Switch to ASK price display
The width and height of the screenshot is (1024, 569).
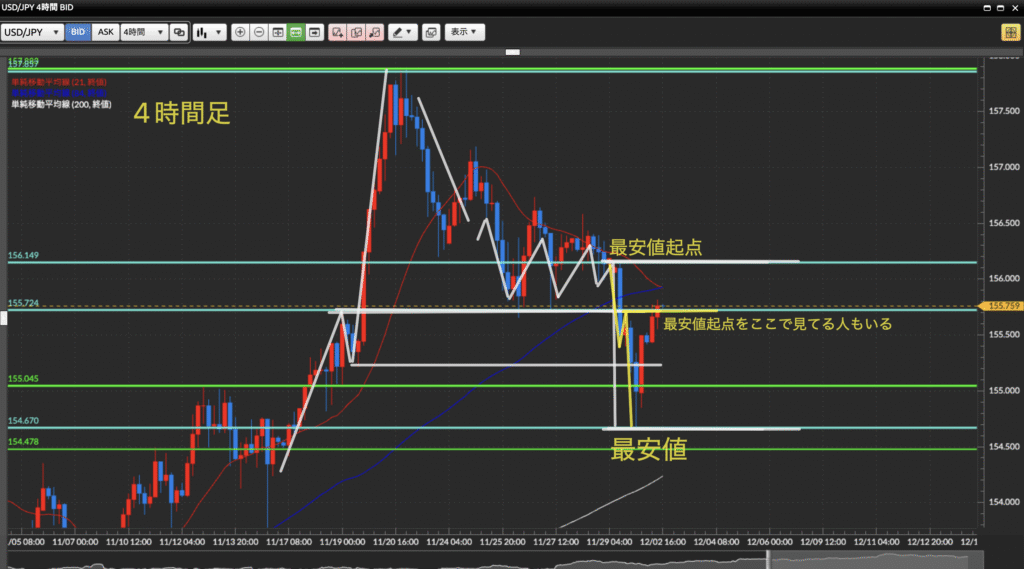tap(104, 32)
